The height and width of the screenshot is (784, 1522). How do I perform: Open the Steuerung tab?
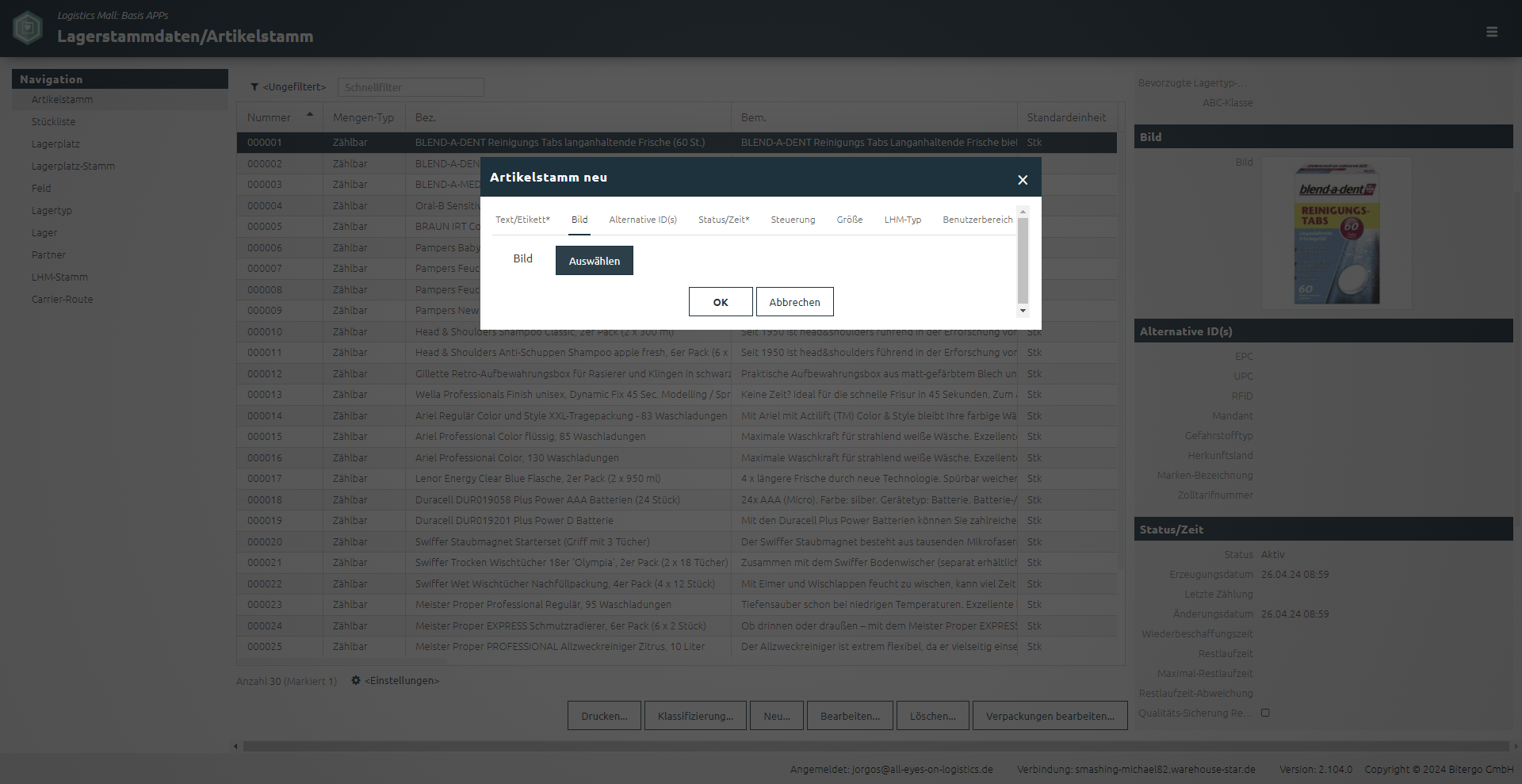pos(793,220)
